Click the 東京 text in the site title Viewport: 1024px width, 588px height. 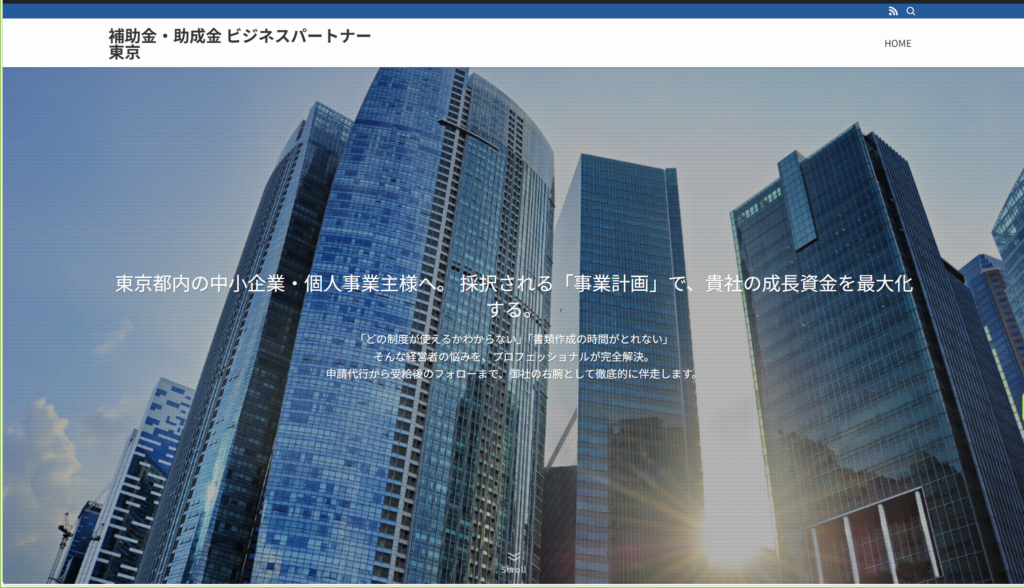pyautogui.click(x=125, y=53)
